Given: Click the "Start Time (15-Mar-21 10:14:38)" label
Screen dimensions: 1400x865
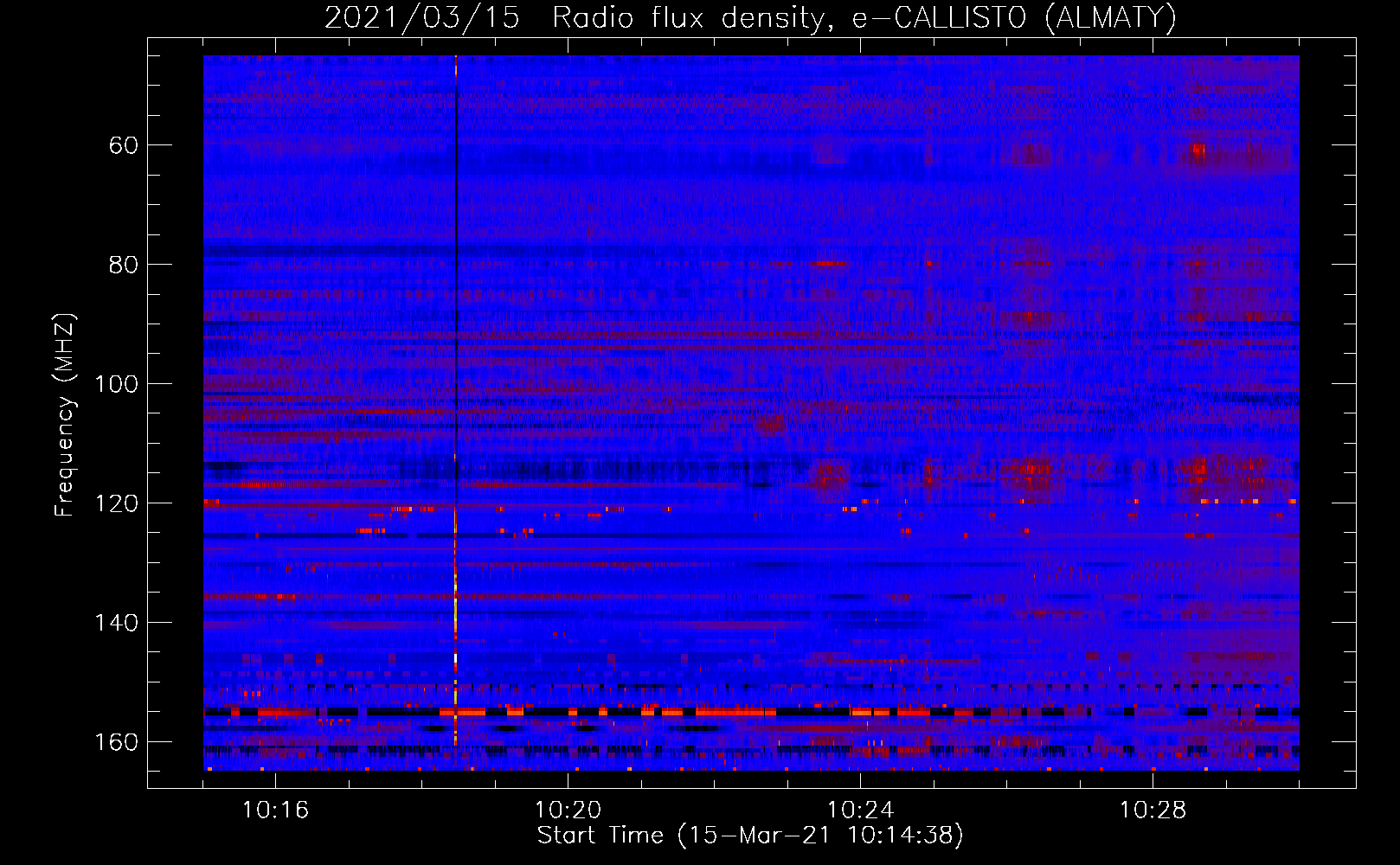Looking at the screenshot, I should coord(750,836).
